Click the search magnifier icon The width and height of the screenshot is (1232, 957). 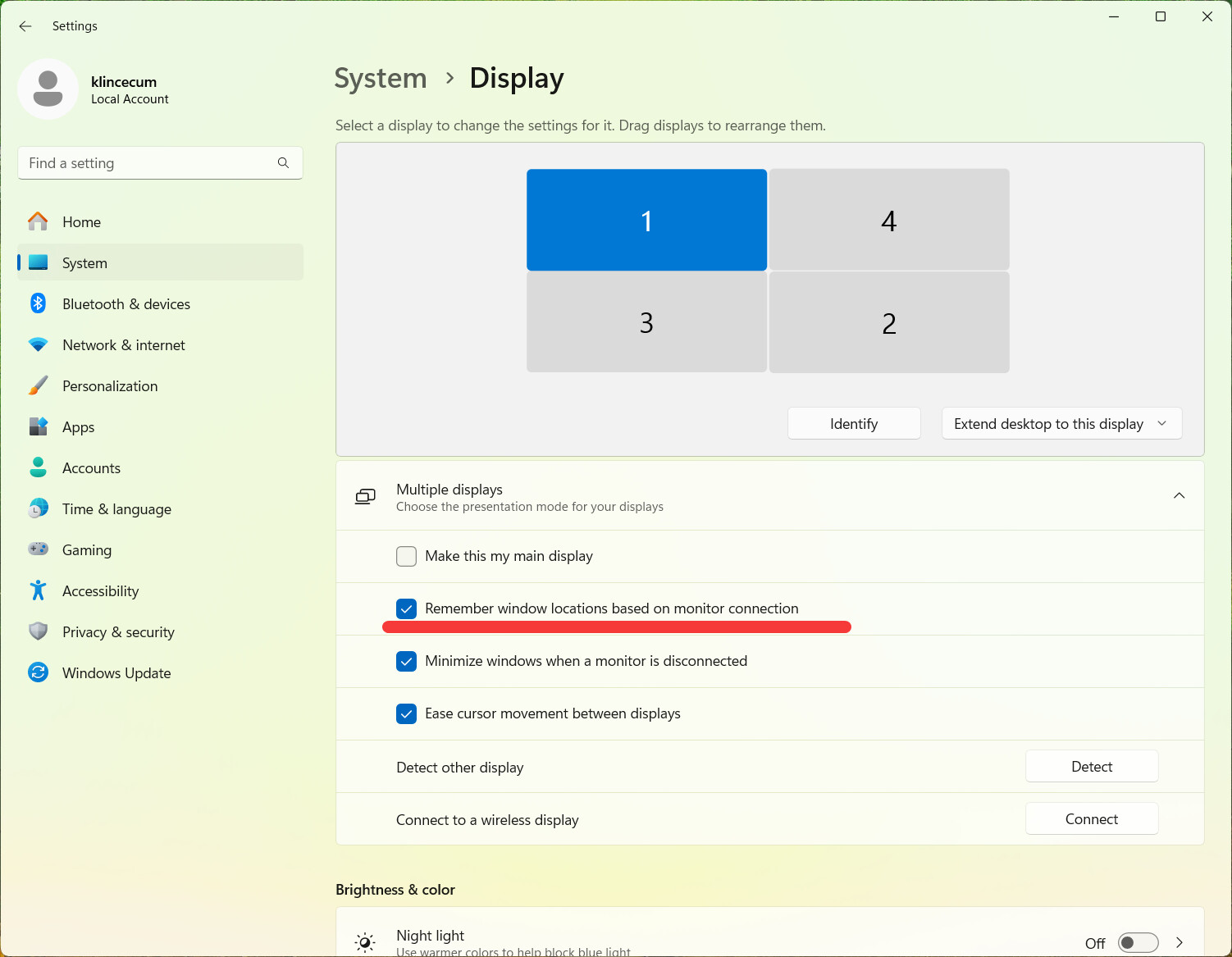coord(283,163)
